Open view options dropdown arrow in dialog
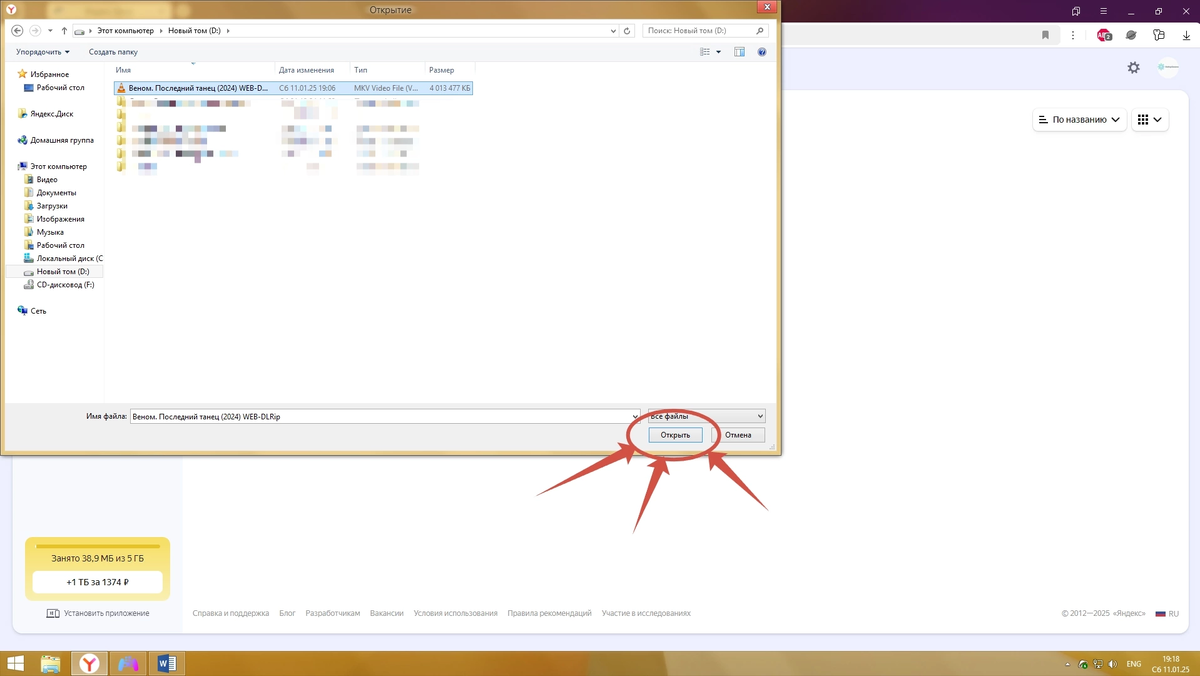1200x676 pixels. 718,52
